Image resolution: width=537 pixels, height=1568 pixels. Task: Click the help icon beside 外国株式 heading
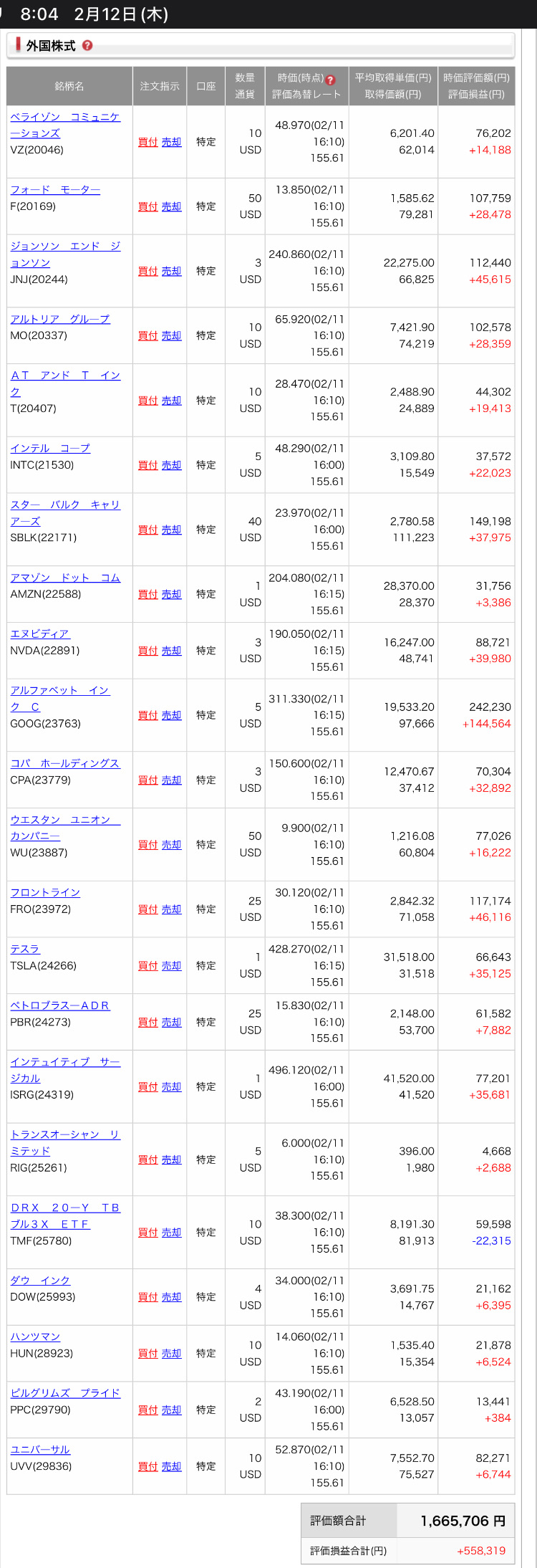[x=87, y=45]
